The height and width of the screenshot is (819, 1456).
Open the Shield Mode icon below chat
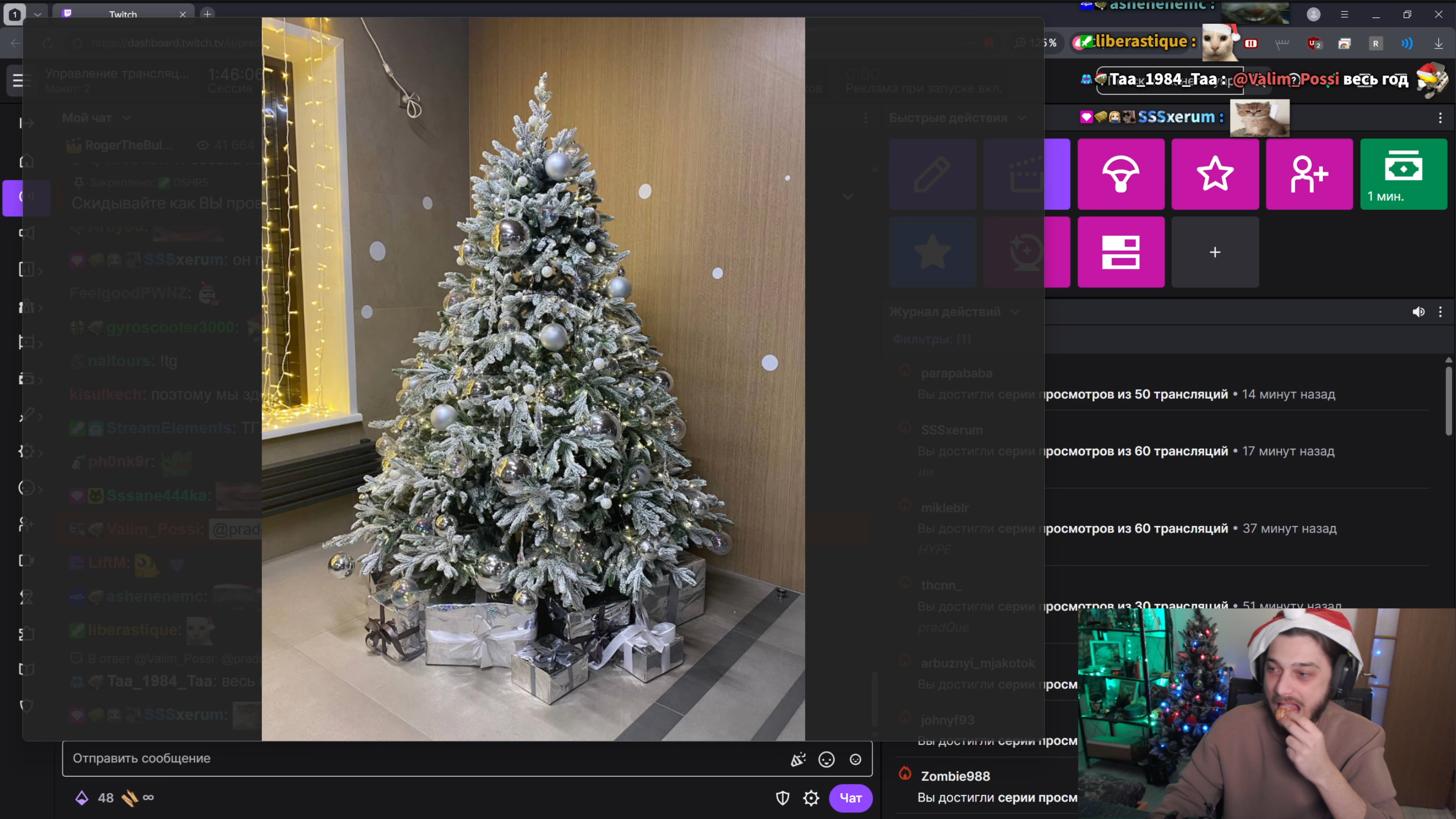(x=782, y=797)
